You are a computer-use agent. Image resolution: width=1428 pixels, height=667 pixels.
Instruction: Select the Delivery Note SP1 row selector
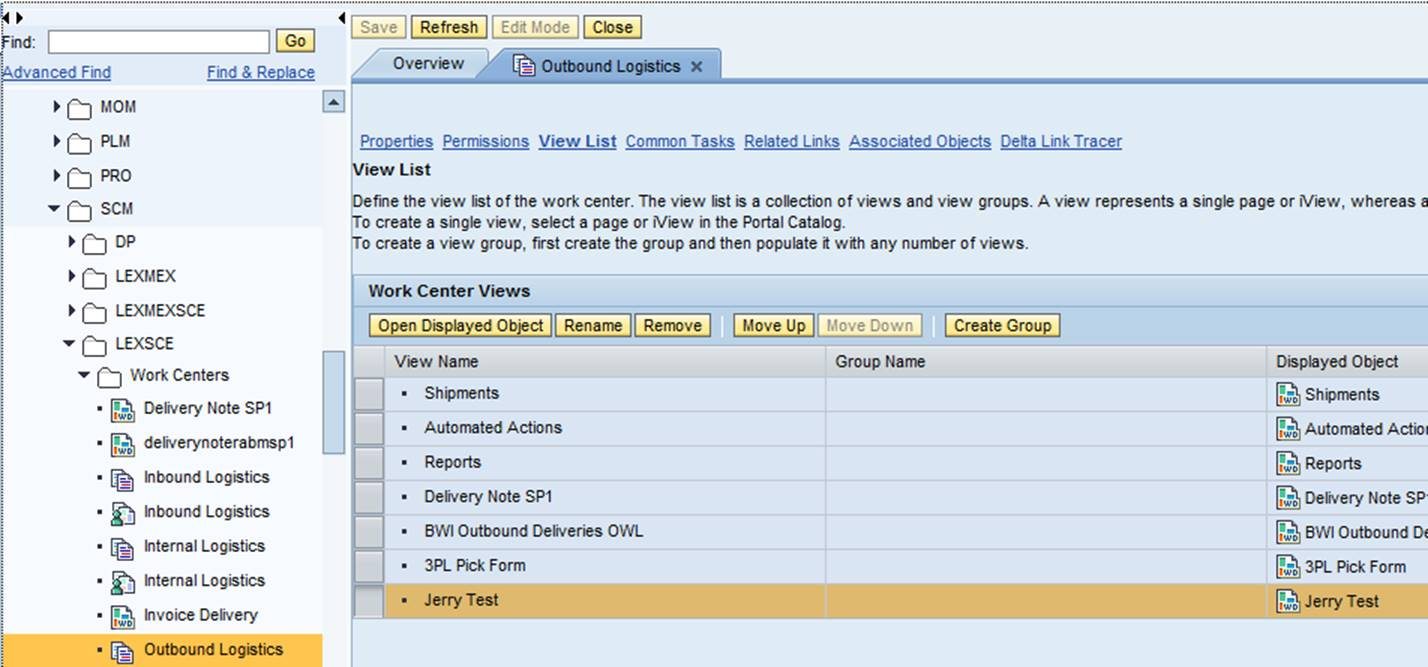coord(369,497)
